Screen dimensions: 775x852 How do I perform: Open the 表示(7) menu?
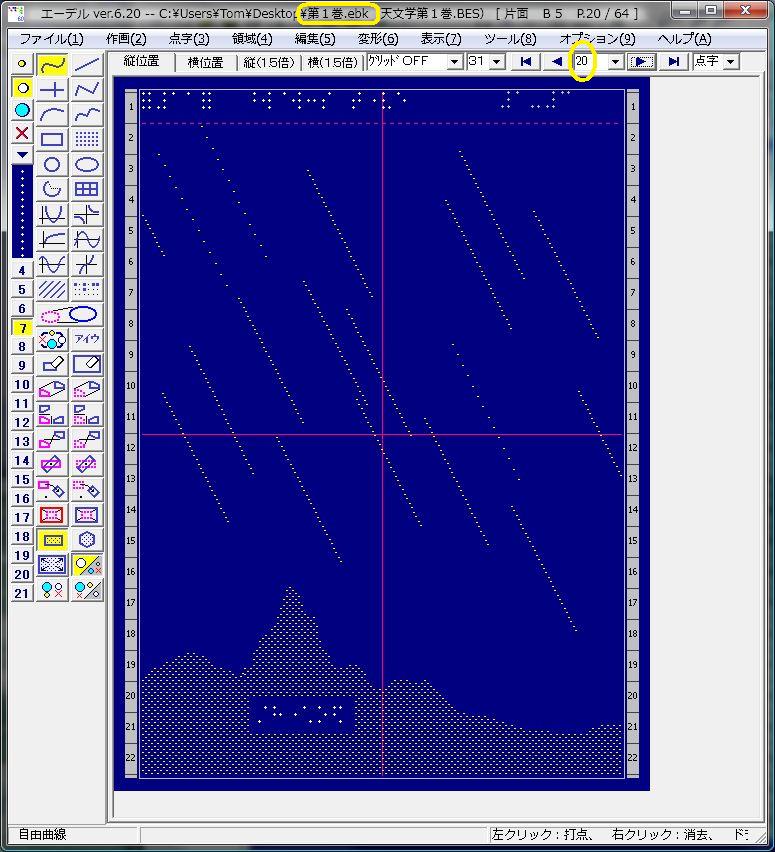click(x=441, y=39)
